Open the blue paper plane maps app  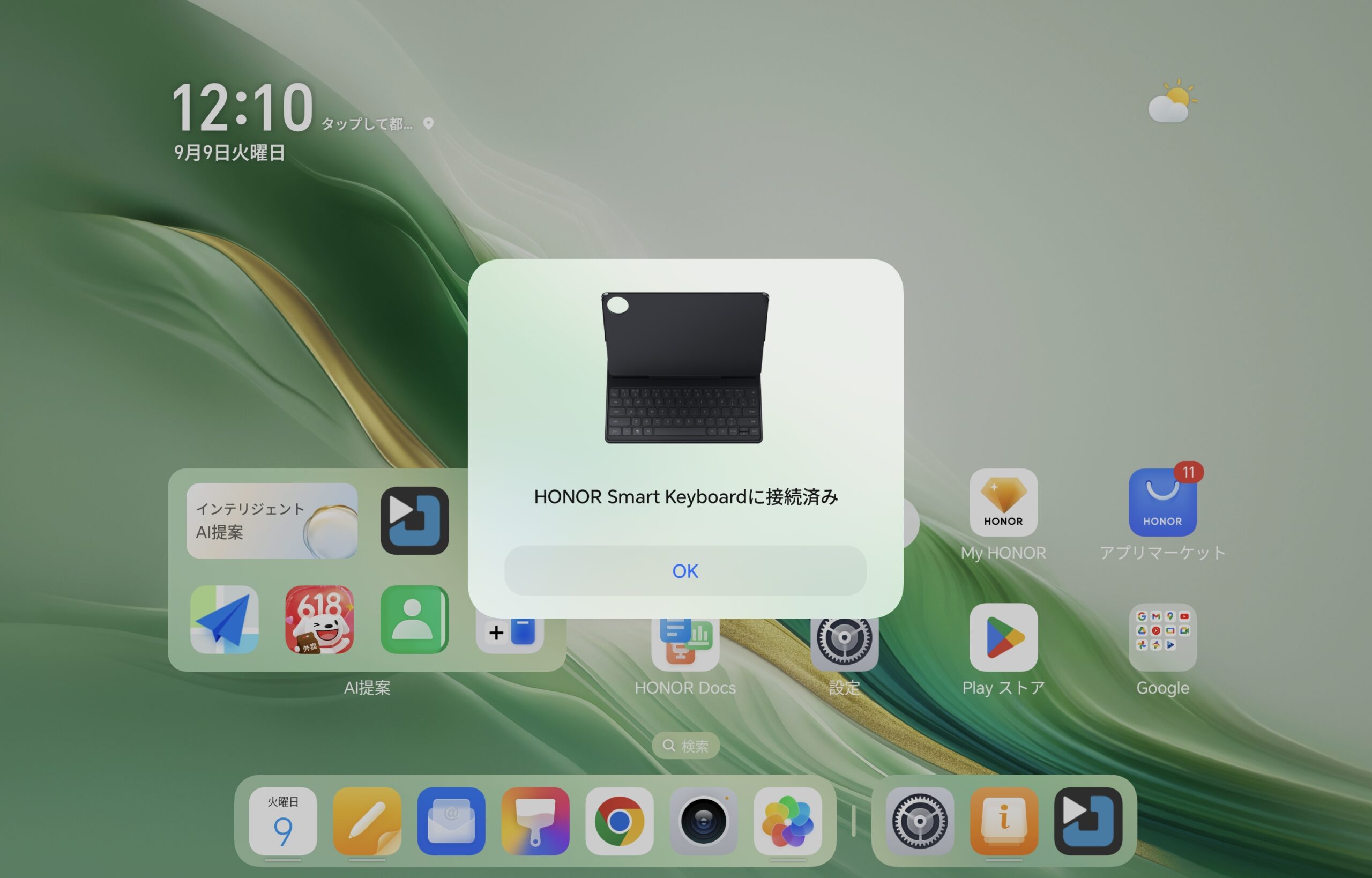(224, 619)
